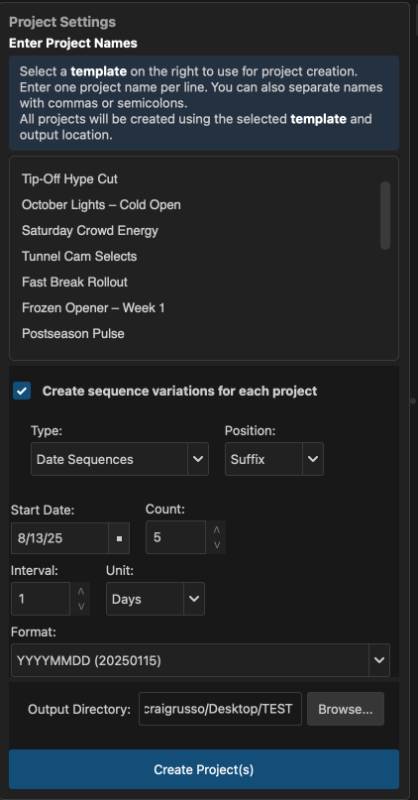Screen dimensions: 418x800
Task: Increase the Interval with up arrow
Action: 81,592
